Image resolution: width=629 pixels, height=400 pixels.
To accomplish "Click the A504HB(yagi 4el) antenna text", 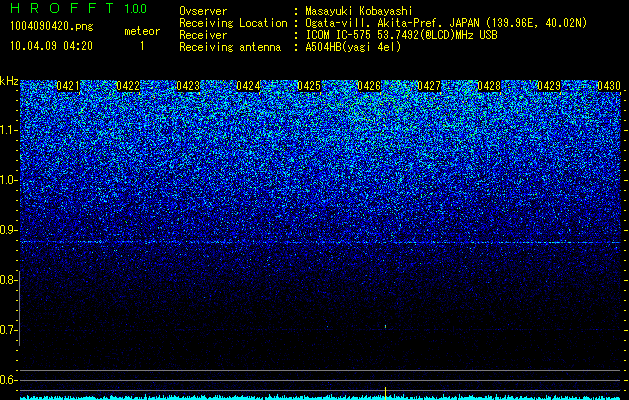I will 353,47.
